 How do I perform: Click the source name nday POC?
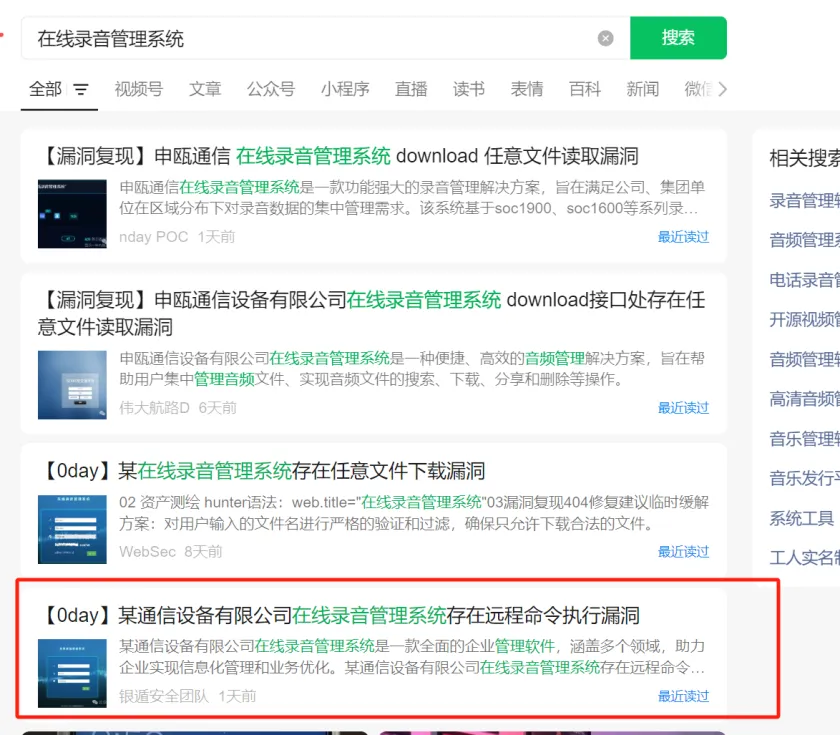pyautogui.click(x=154, y=237)
